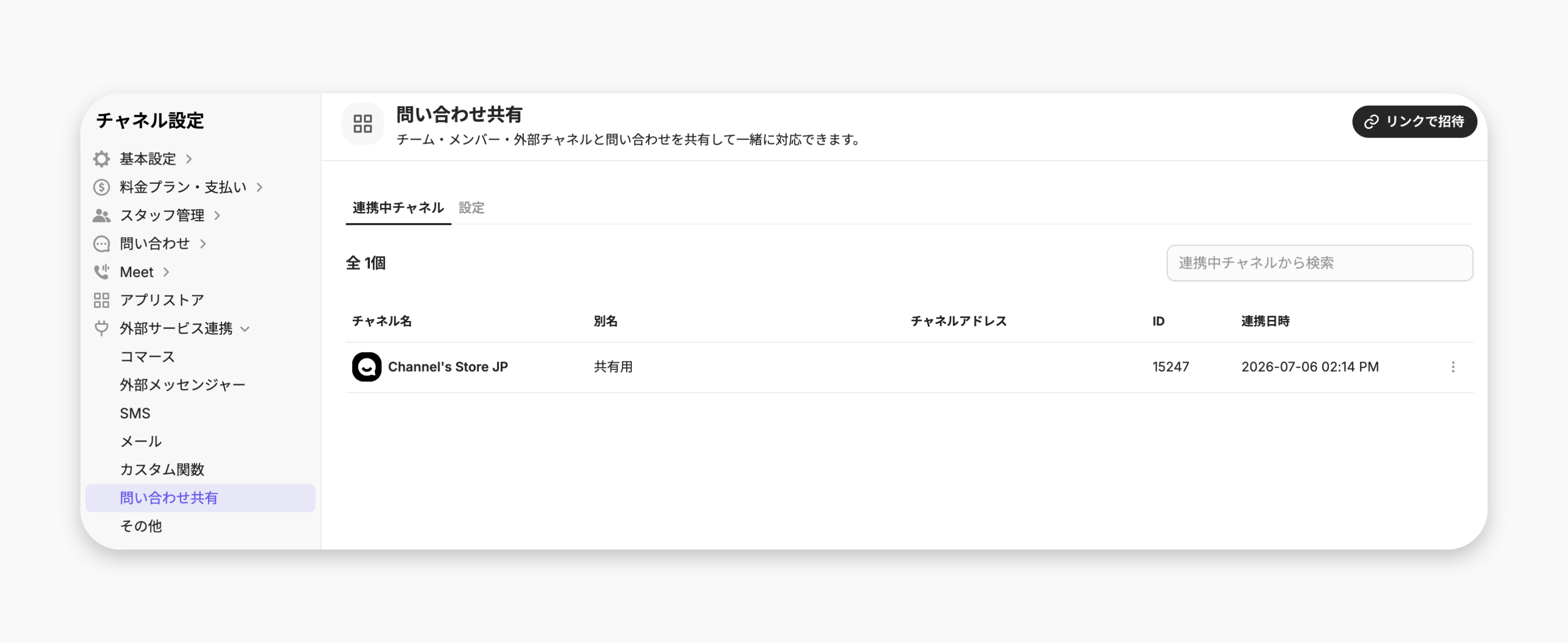The width and height of the screenshot is (1568, 643).
Task: Expand the スタッフ管理 chevron
Action: coord(217,216)
